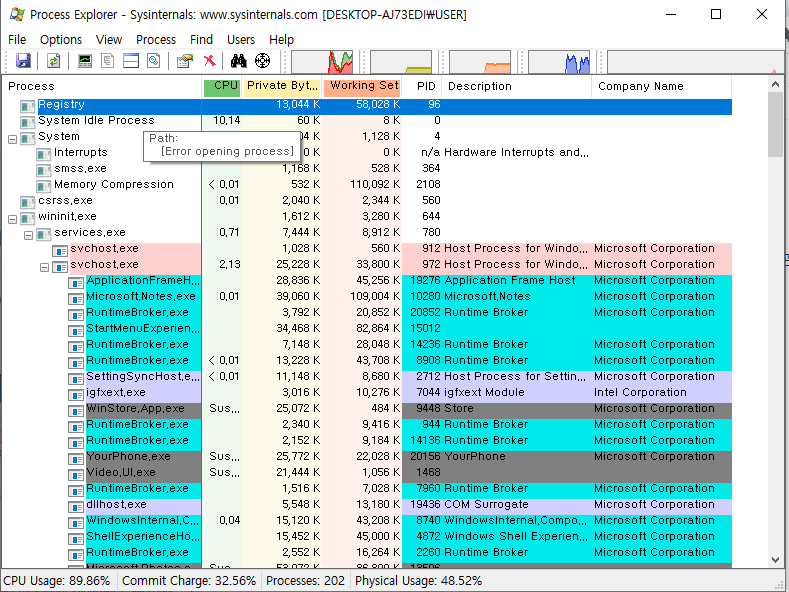789x592 pixels.
Task: Select svchost.exe with PID 912
Action: (367, 249)
